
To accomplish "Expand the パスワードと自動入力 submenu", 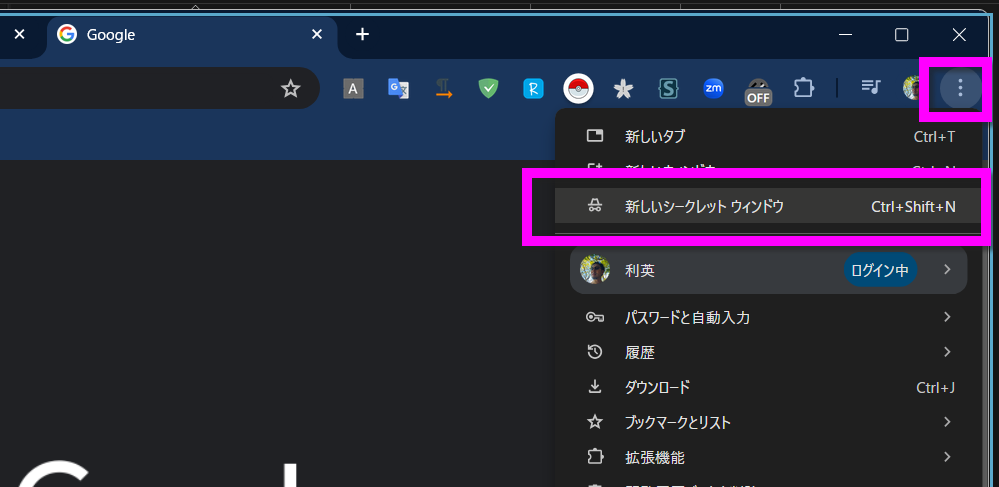I will [x=768, y=318].
